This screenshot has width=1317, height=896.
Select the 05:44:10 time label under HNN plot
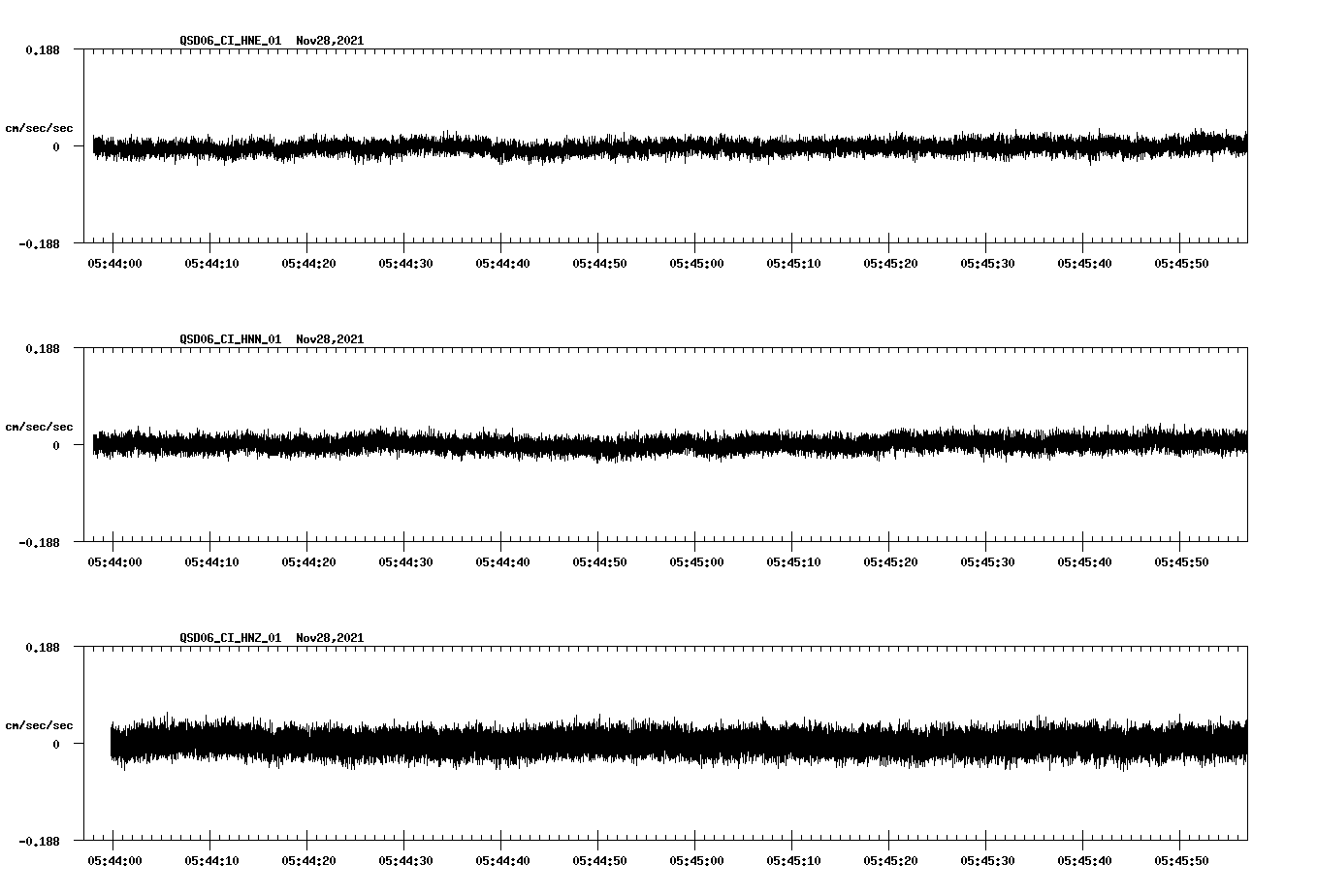click(211, 562)
